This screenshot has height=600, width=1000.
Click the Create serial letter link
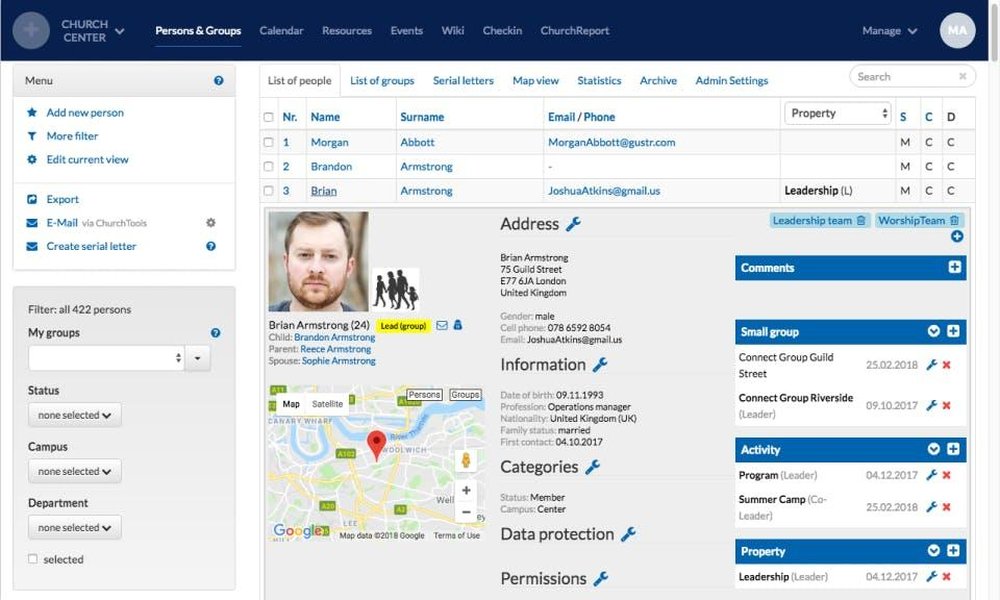click(x=91, y=246)
